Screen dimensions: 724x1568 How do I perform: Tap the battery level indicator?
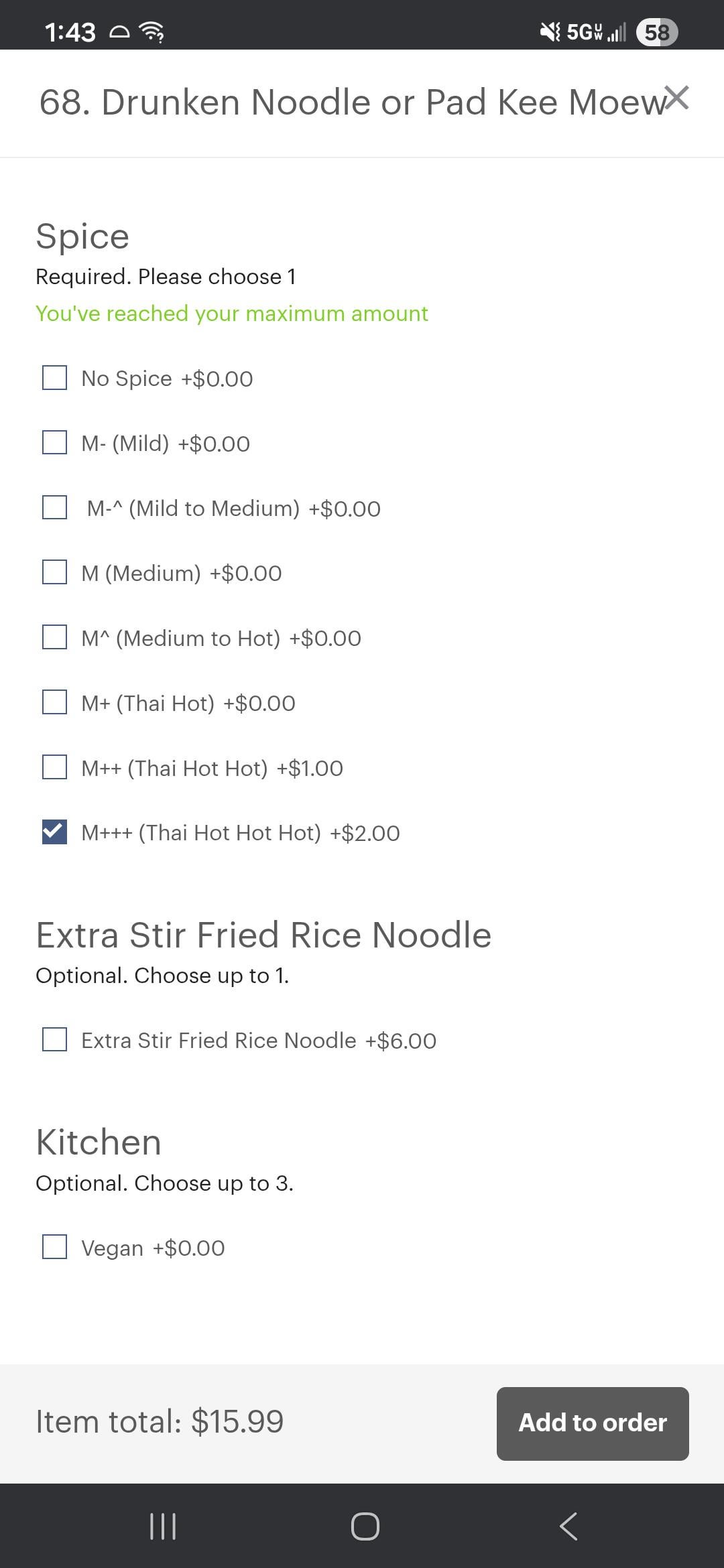pos(656,31)
